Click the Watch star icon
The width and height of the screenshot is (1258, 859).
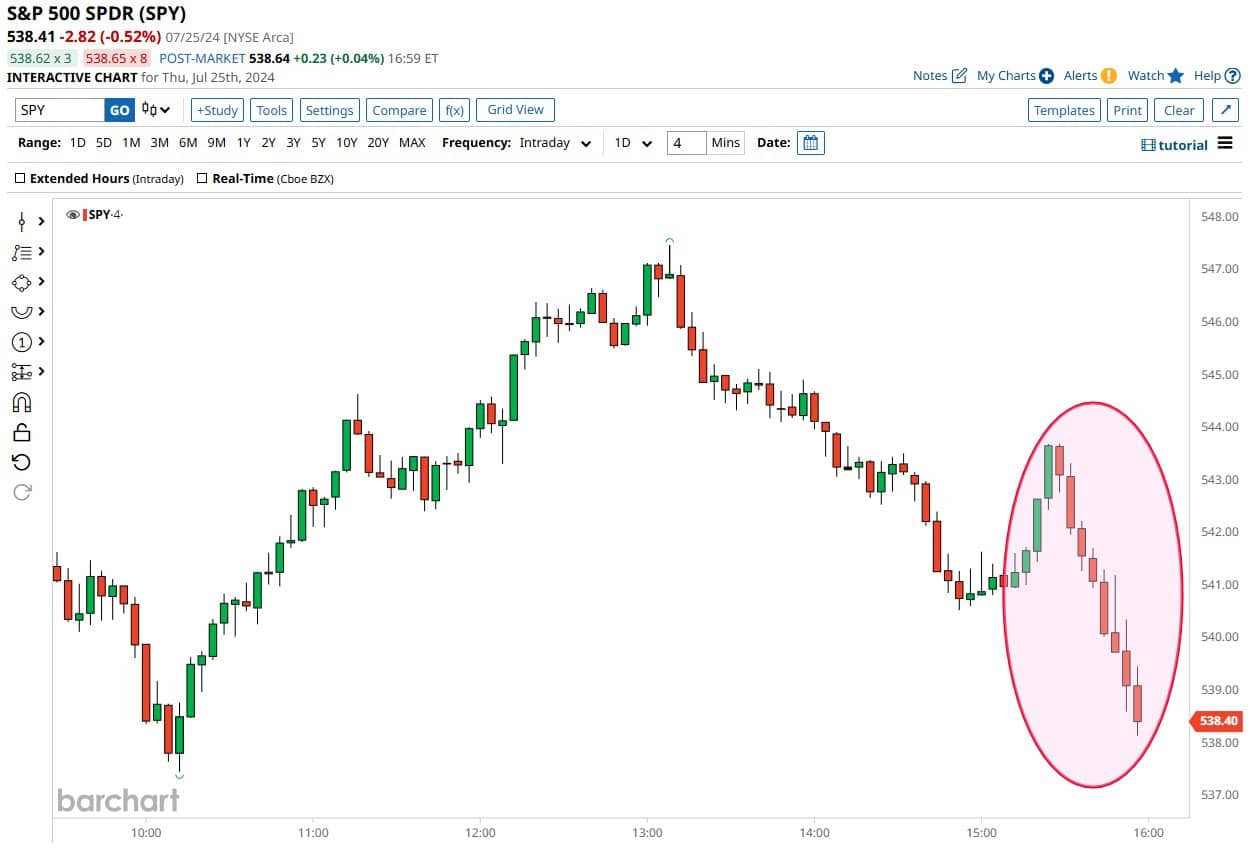click(1176, 76)
